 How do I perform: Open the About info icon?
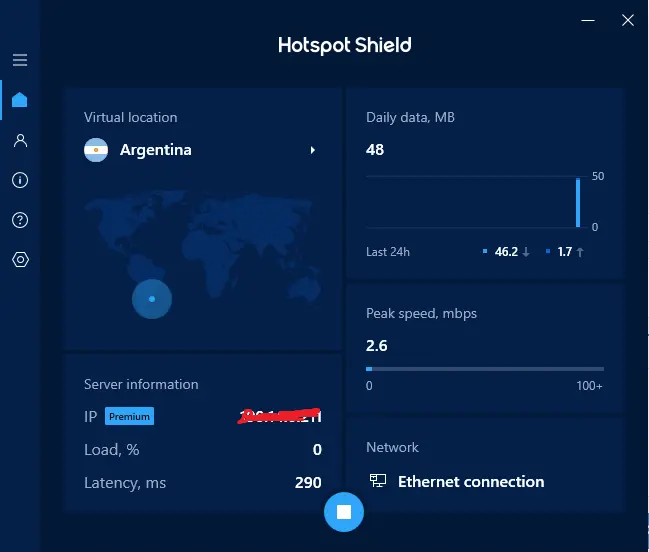pyautogui.click(x=20, y=180)
